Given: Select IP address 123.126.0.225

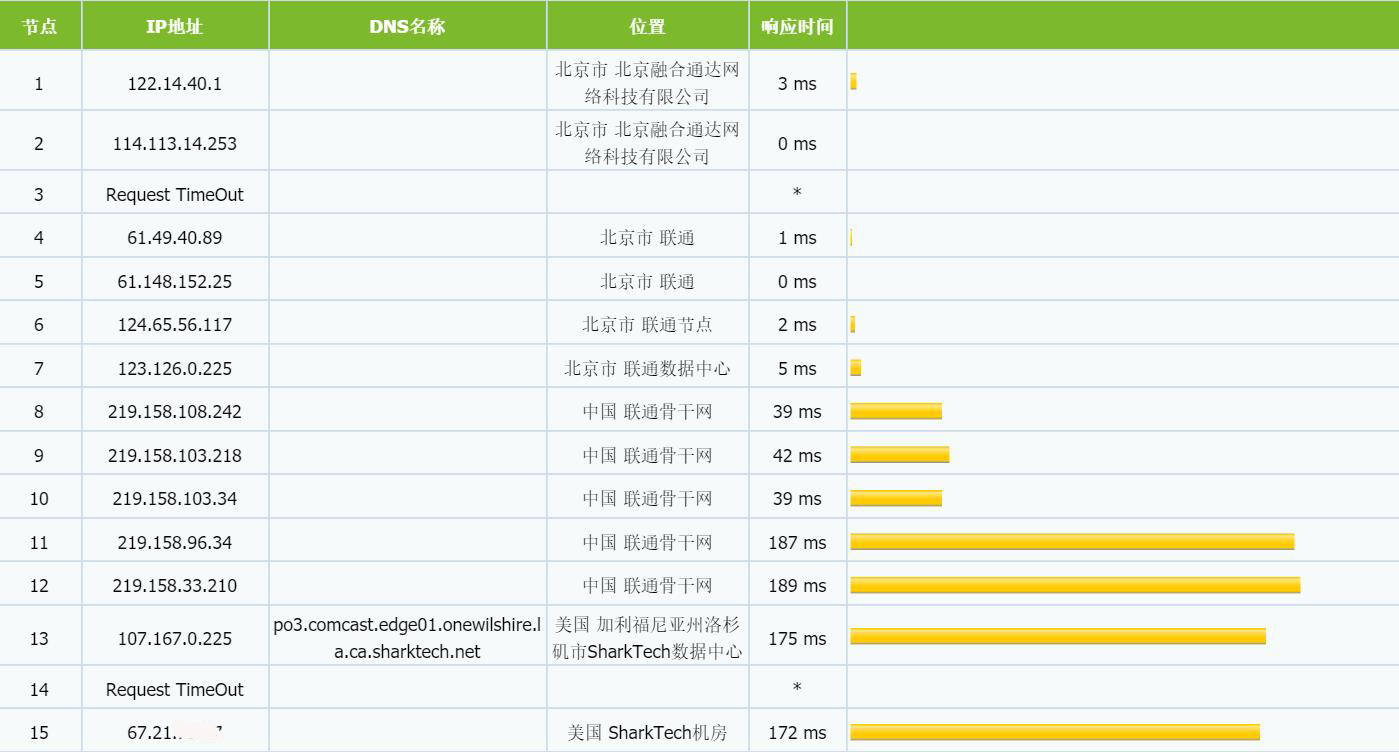Looking at the screenshot, I should (x=175, y=369).
